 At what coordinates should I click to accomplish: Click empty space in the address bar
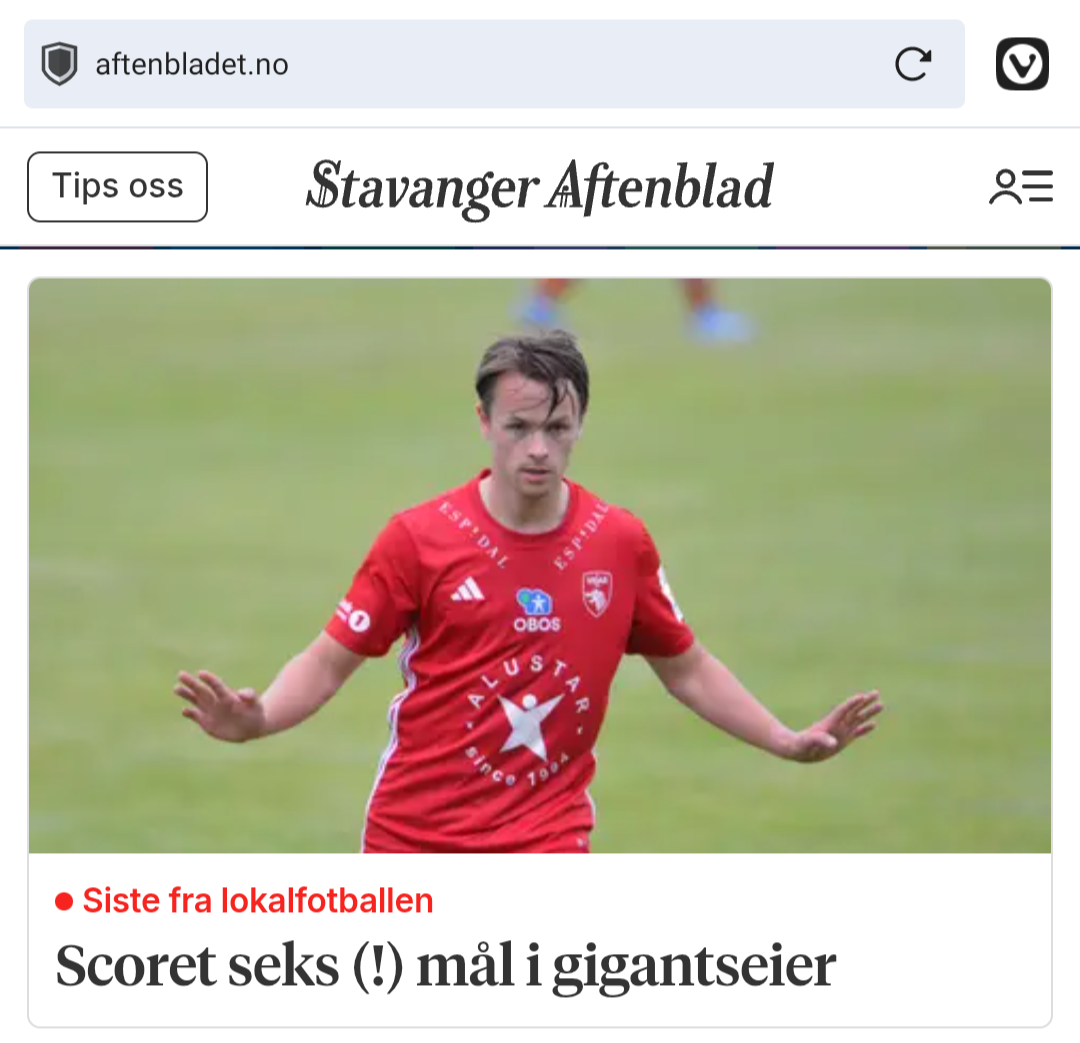(585, 64)
